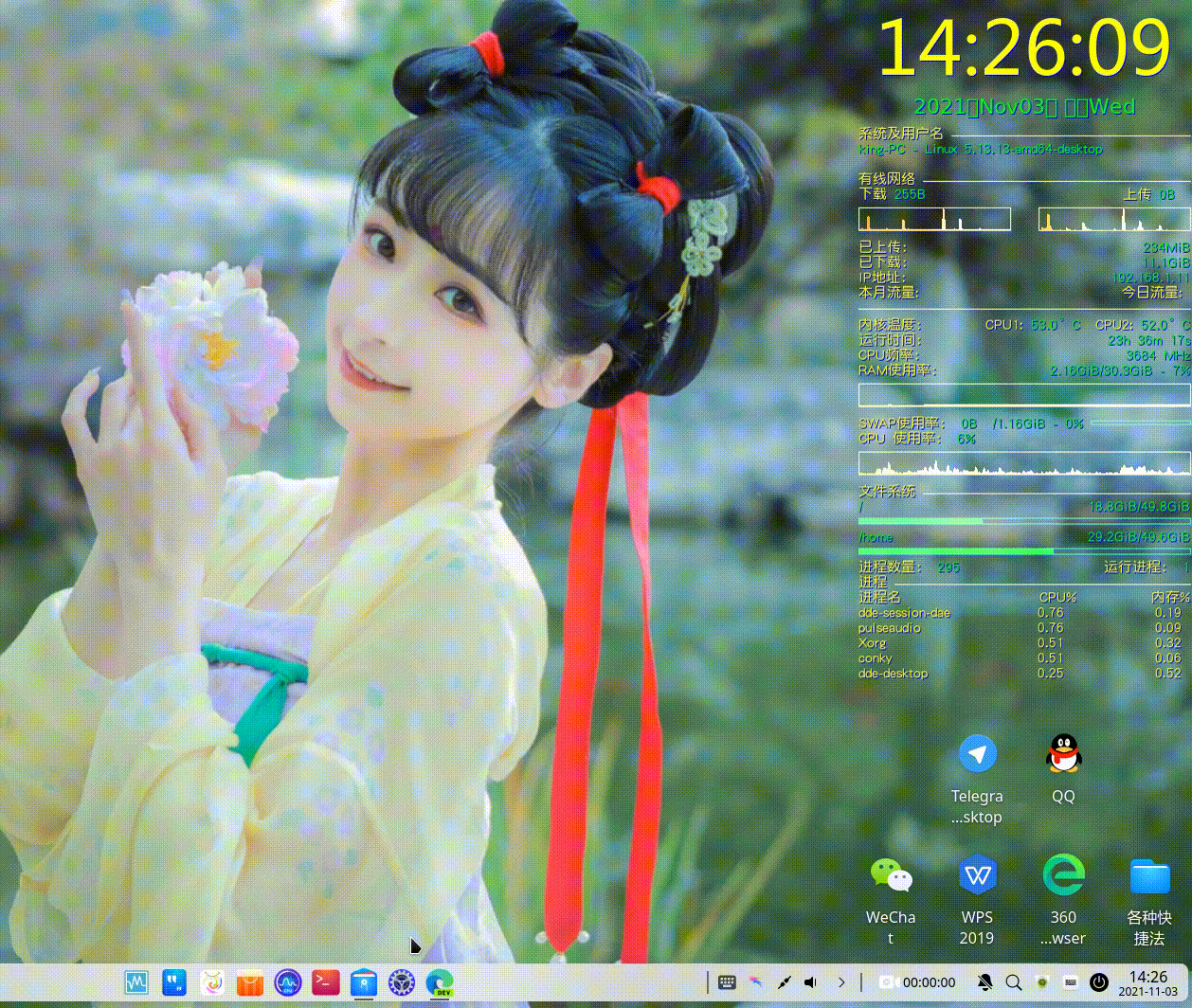Open the onscreen keyboard tray icon
Image resolution: width=1192 pixels, height=1008 pixels.
click(728, 982)
